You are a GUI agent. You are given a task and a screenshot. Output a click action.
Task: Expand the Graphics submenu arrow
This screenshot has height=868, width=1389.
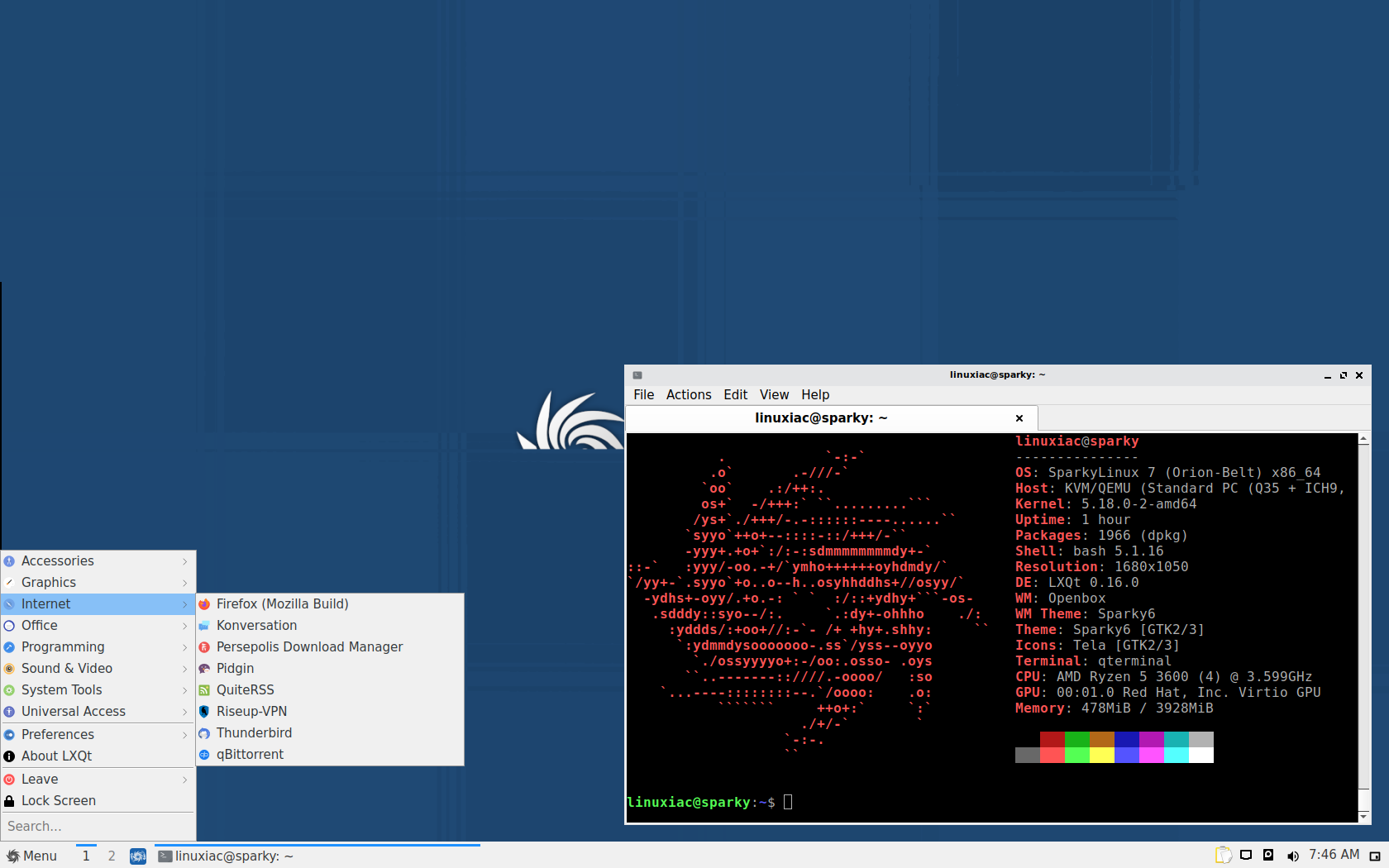185,583
